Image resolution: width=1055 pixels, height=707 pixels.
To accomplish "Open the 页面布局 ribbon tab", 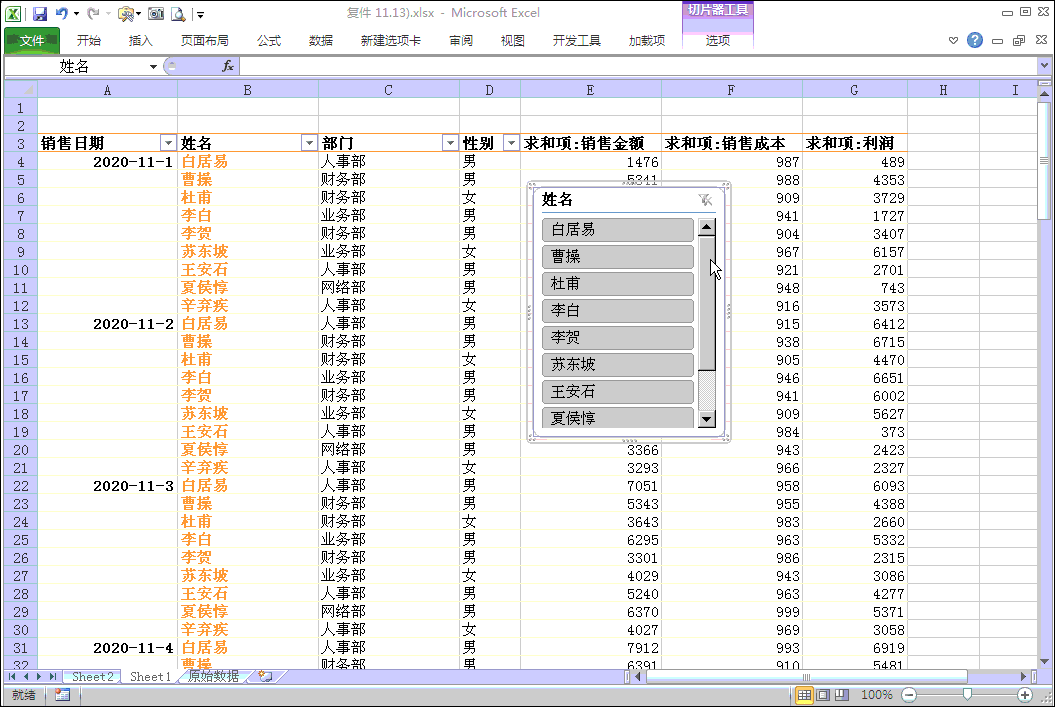I will tap(205, 40).
